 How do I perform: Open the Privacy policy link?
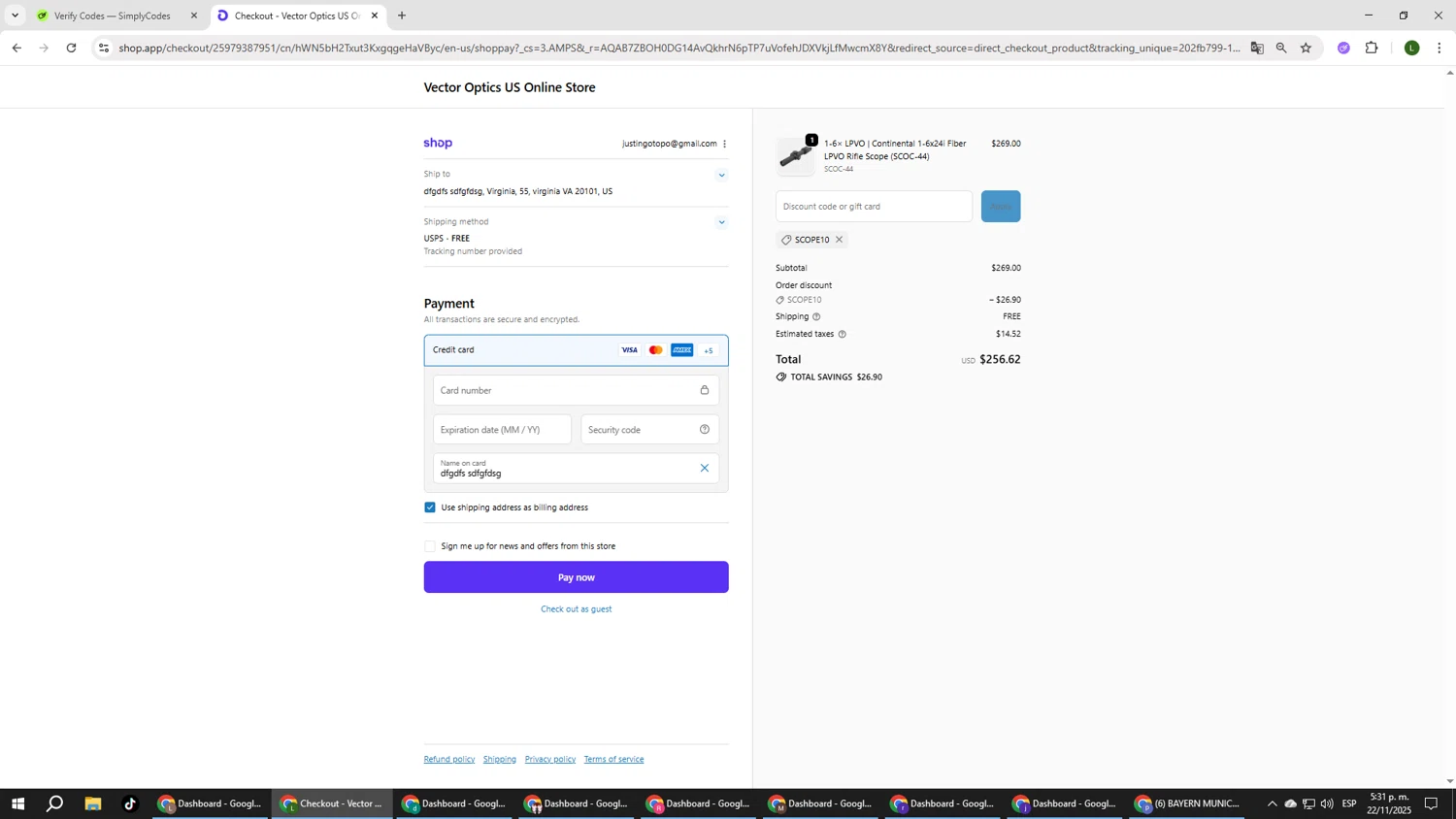[550, 759]
